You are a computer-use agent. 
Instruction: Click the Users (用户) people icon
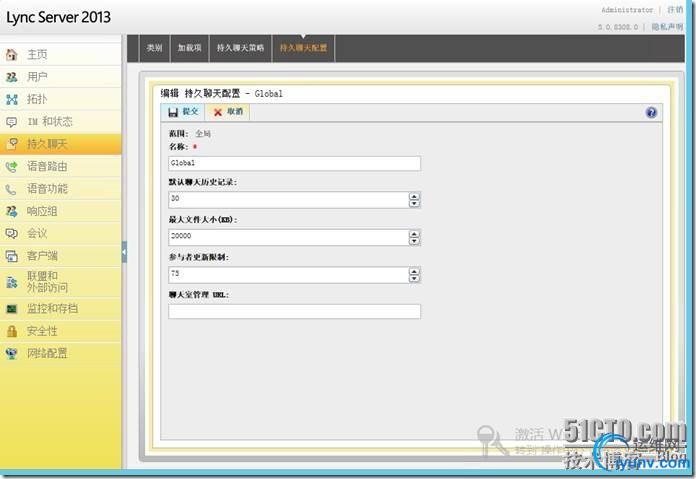[x=12, y=77]
